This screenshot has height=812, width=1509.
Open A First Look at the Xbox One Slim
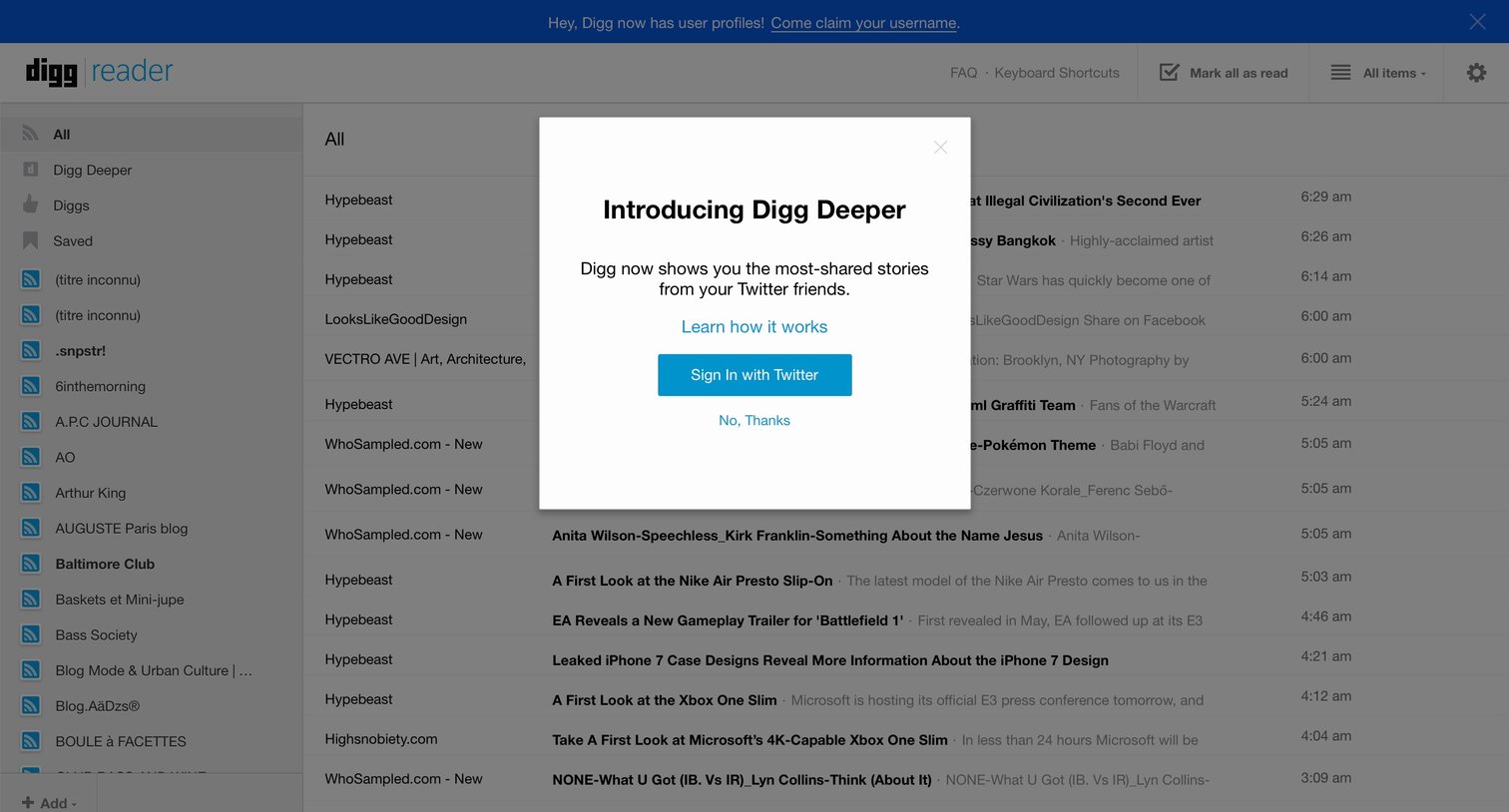click(665, 700)
